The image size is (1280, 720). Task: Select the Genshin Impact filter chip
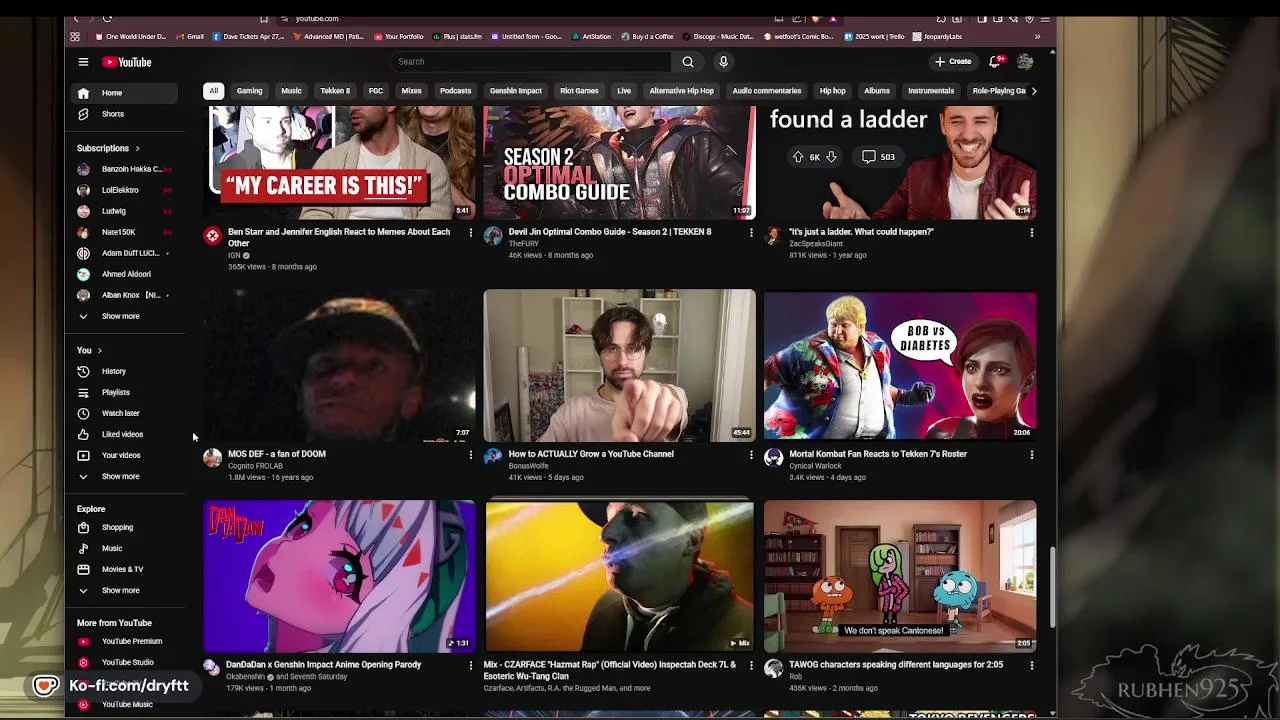click(x=516, y=91)
